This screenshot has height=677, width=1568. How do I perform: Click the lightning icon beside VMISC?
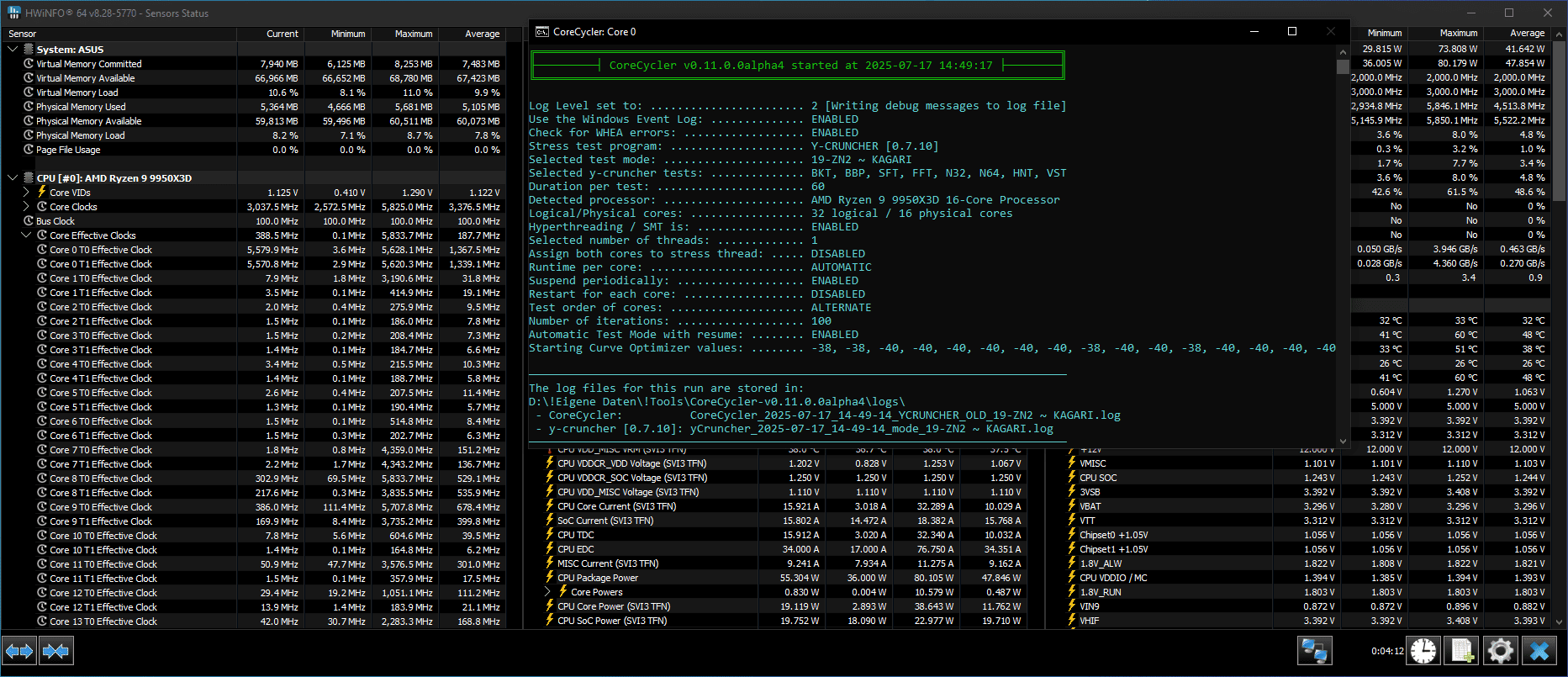click(1072, 463)
